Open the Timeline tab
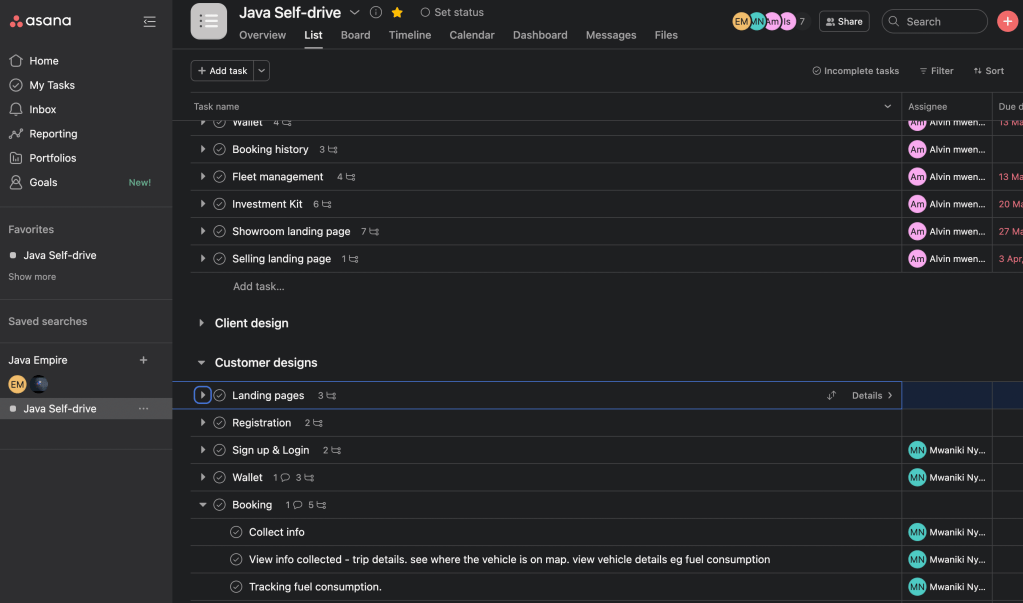Image resolution: width=1023 pixels, height=603 pixels. pyautogui.click(x=410, y=35)
